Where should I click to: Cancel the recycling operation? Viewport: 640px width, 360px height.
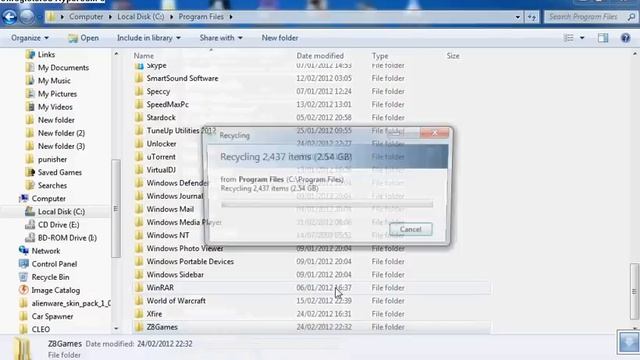point(411,229)
